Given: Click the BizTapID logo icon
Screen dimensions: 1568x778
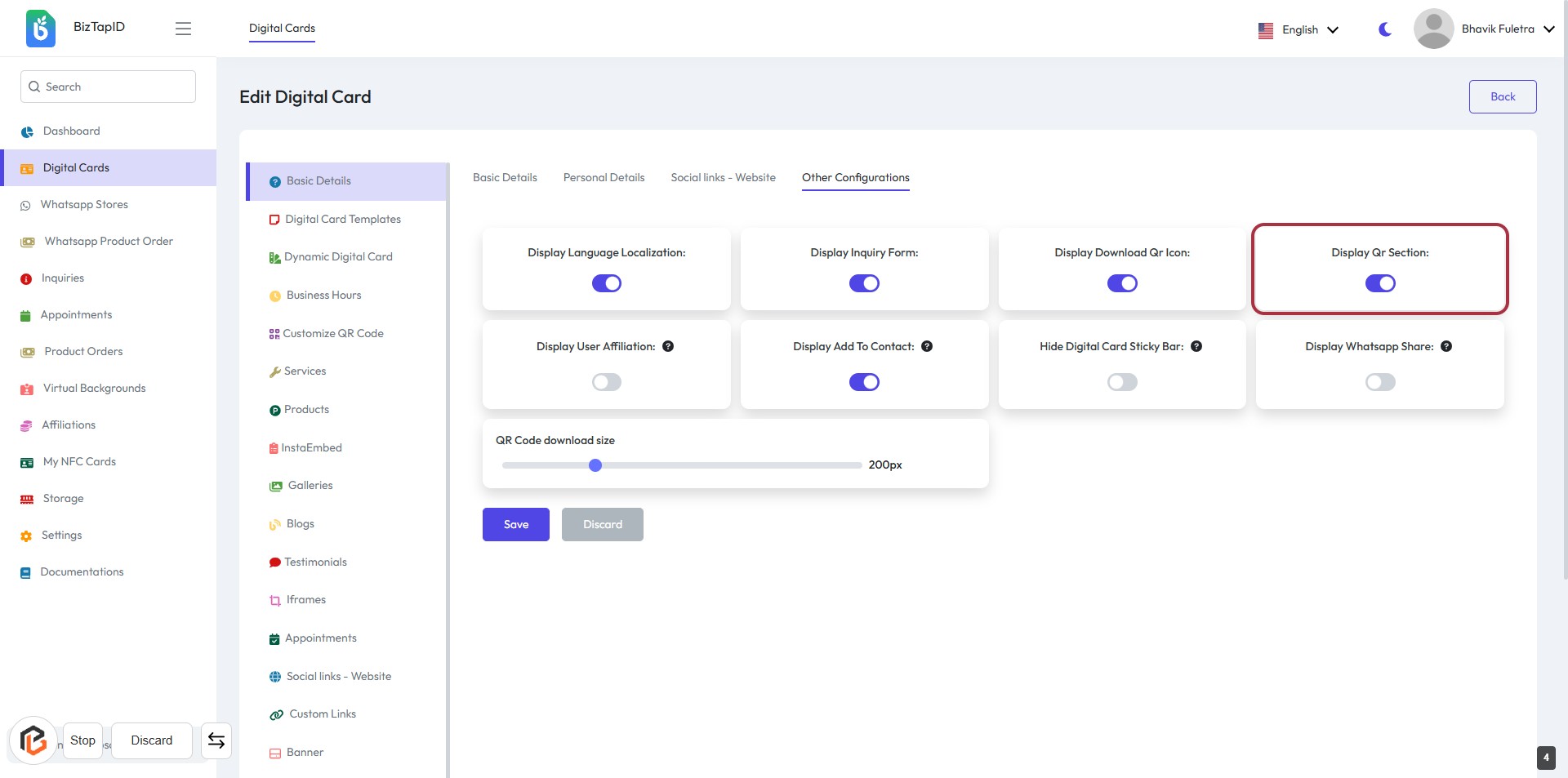Looking at the screenshot, I should [x=40, y=29].
